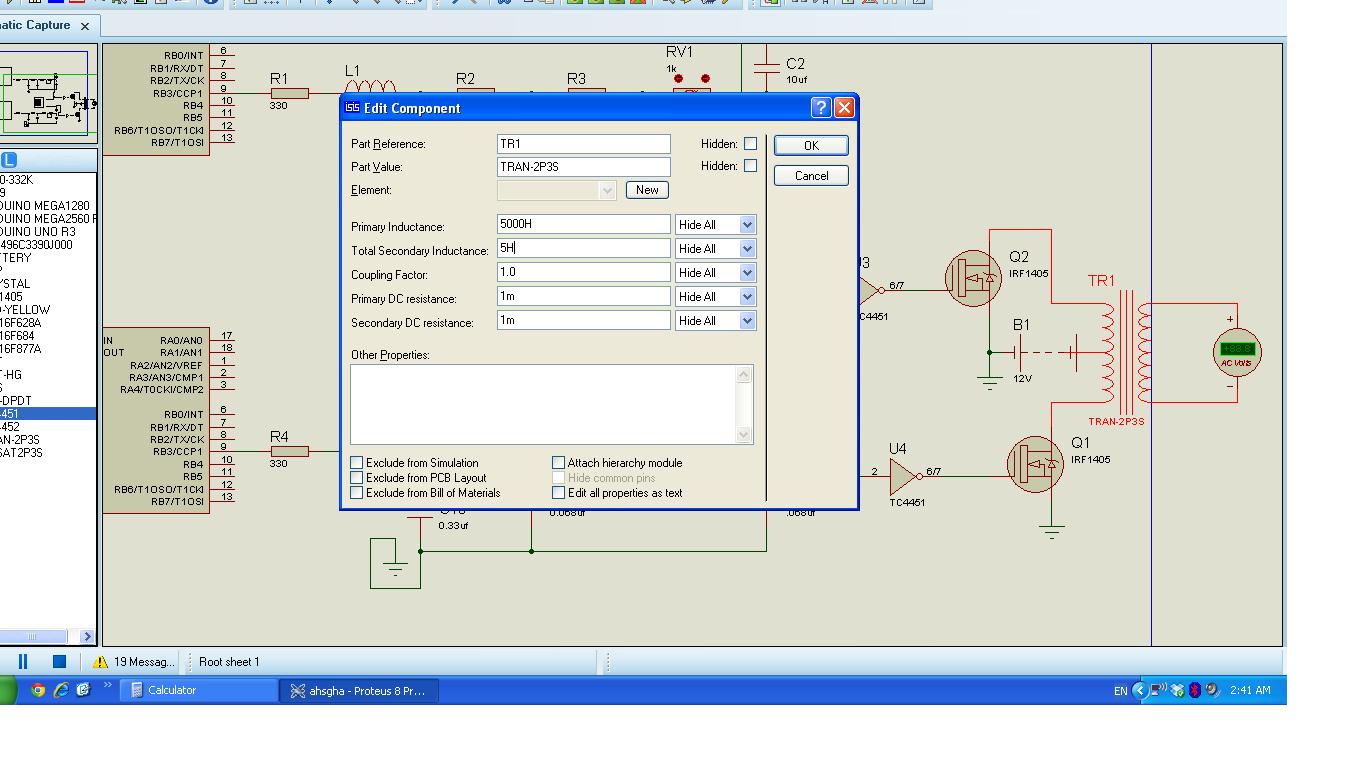Open Google Chrome from quick launch
Image resolution: width=1366 pixels, height=768 pixels.
[x=38, y=690]
